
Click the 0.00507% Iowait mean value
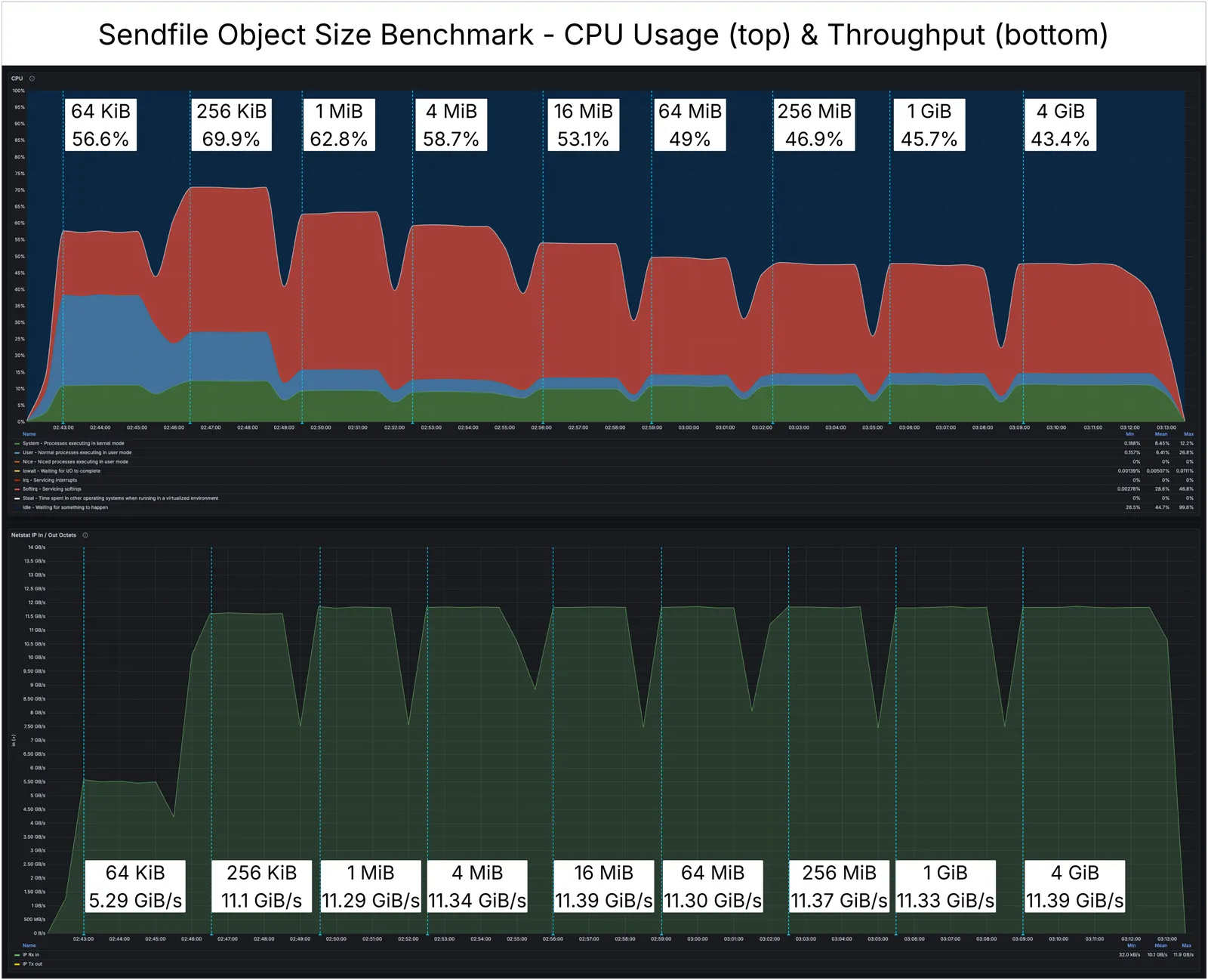coord(1157,471)
